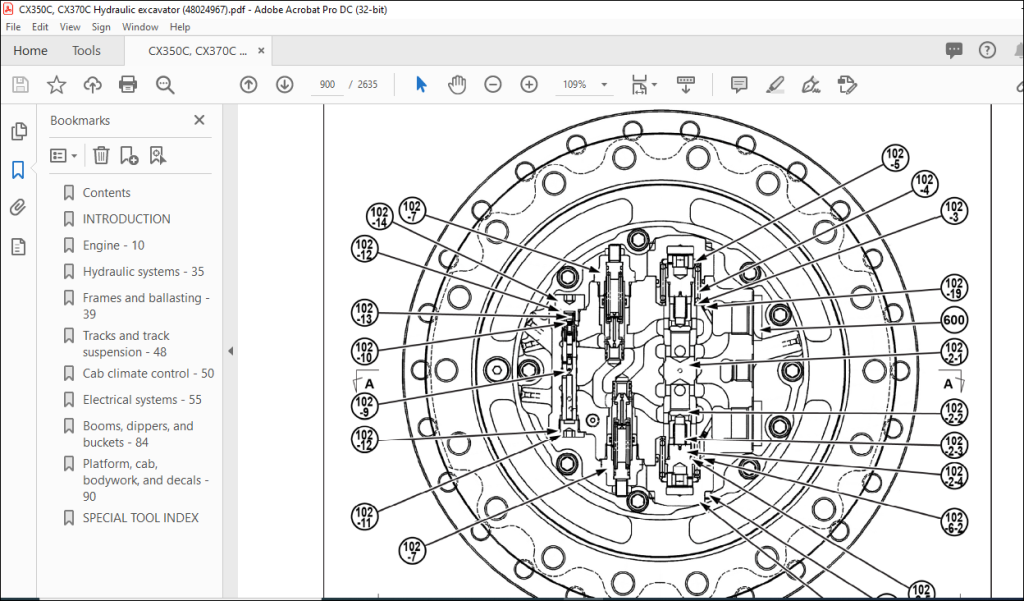Screen dimensions: 1024x601
Task: Open the INTRODUCTION bookmark
Action: coord(126,219)
